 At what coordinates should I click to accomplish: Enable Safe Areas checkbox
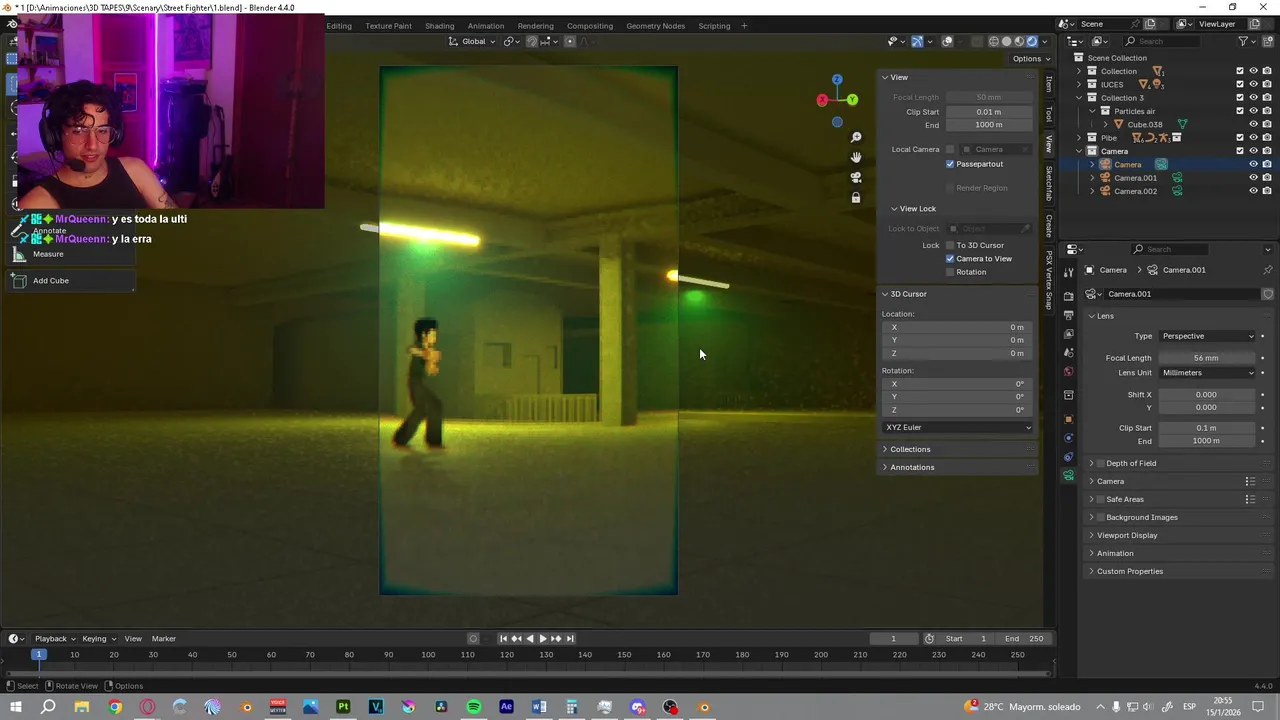(1101, 499)
